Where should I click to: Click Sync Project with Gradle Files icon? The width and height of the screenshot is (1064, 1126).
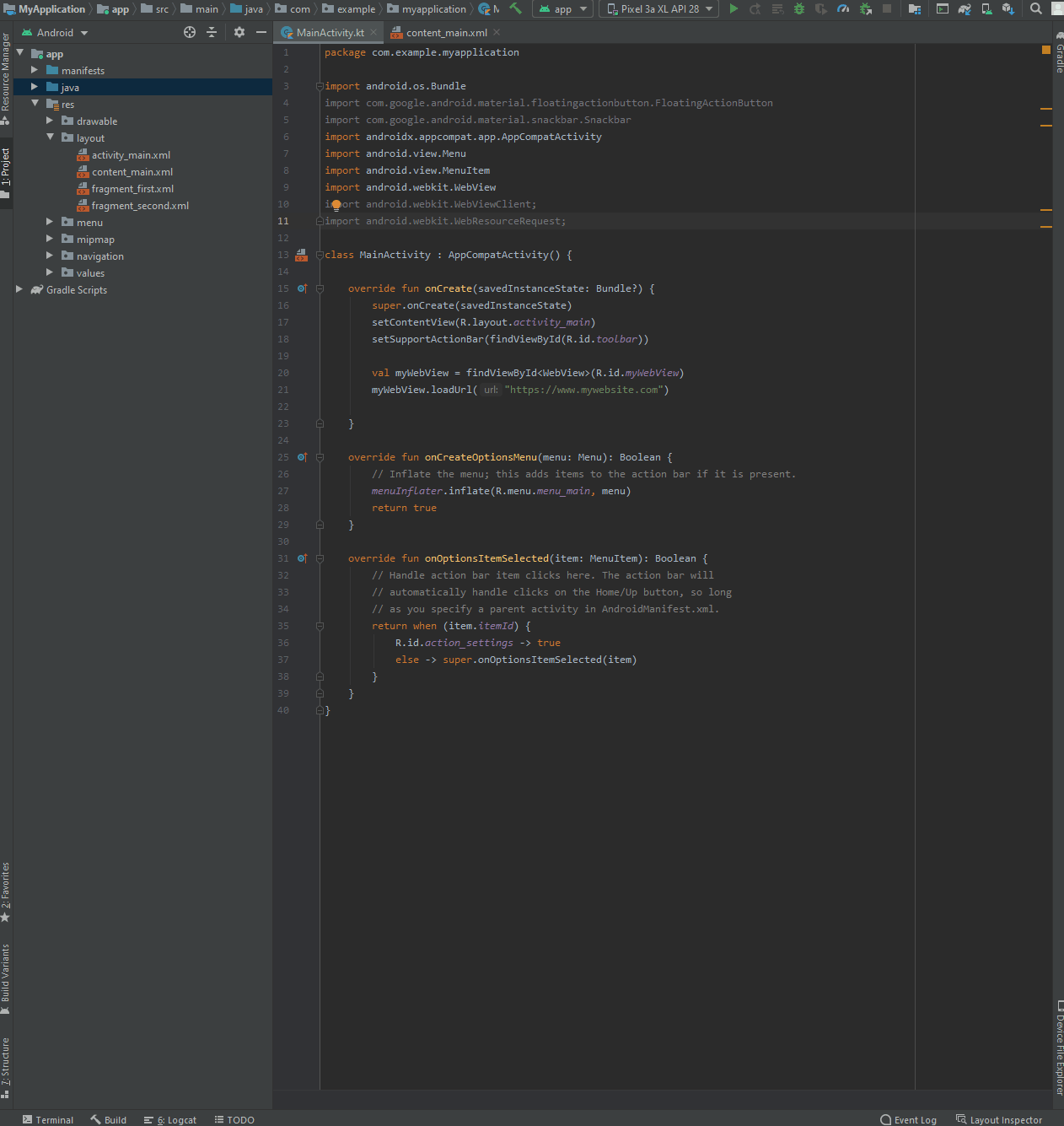tap(965, 8)
